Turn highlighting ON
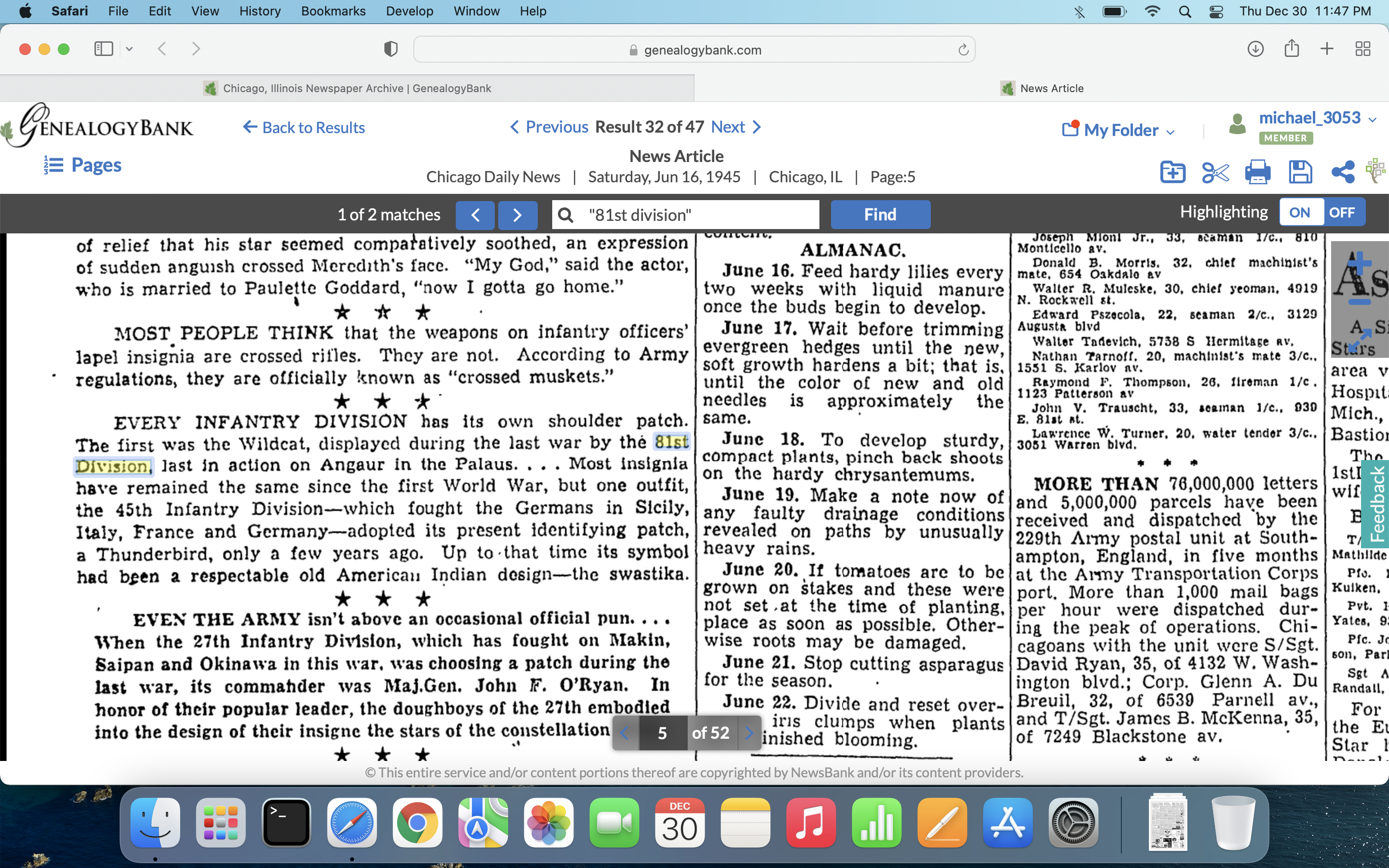The width and height of the screenshot is (1389, 868). (1300, 212)
